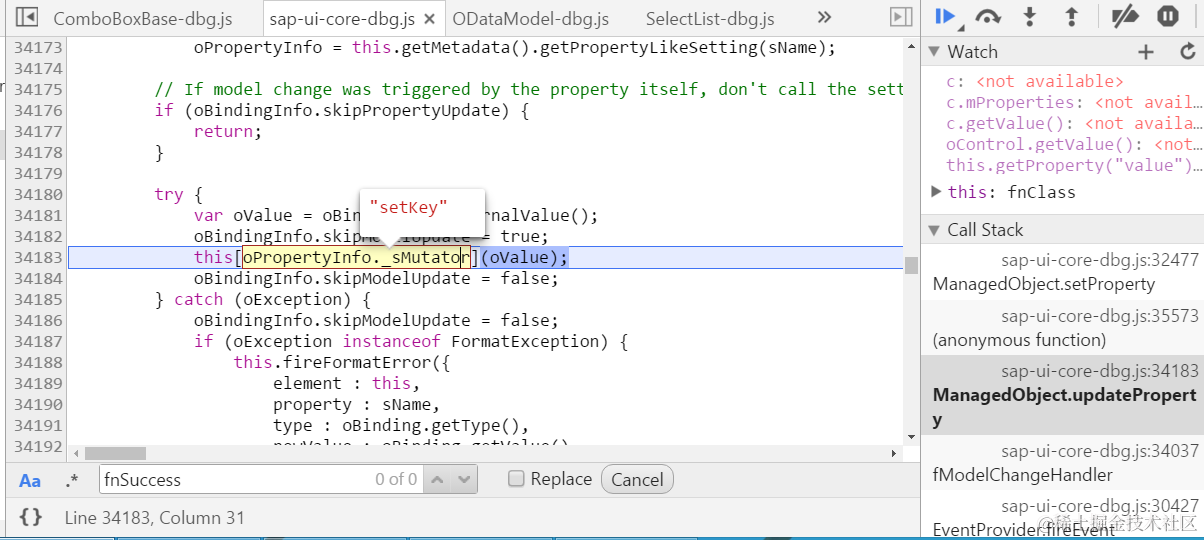This screenshot has width=1204, height=540.
Task: Toggle regular expression search option
Action: click(72, 481)
